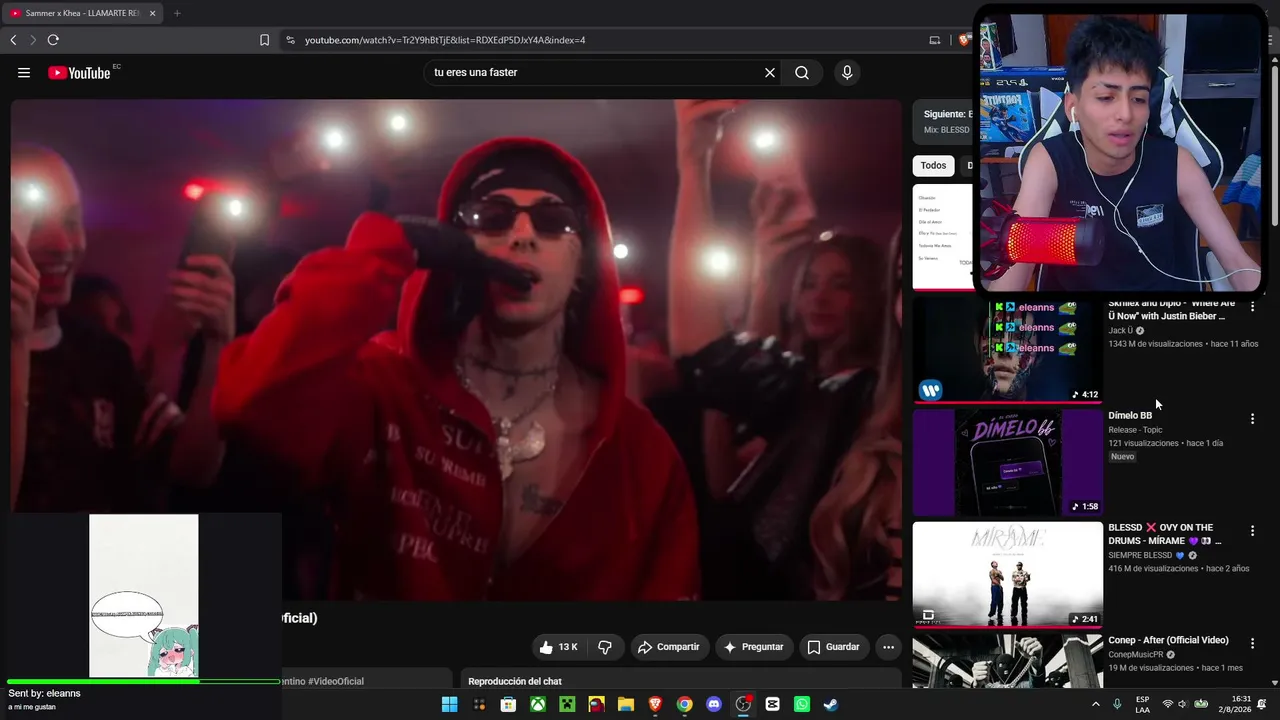Clear the YouTube search box text

pyautogui.click(x=770, y=73)
